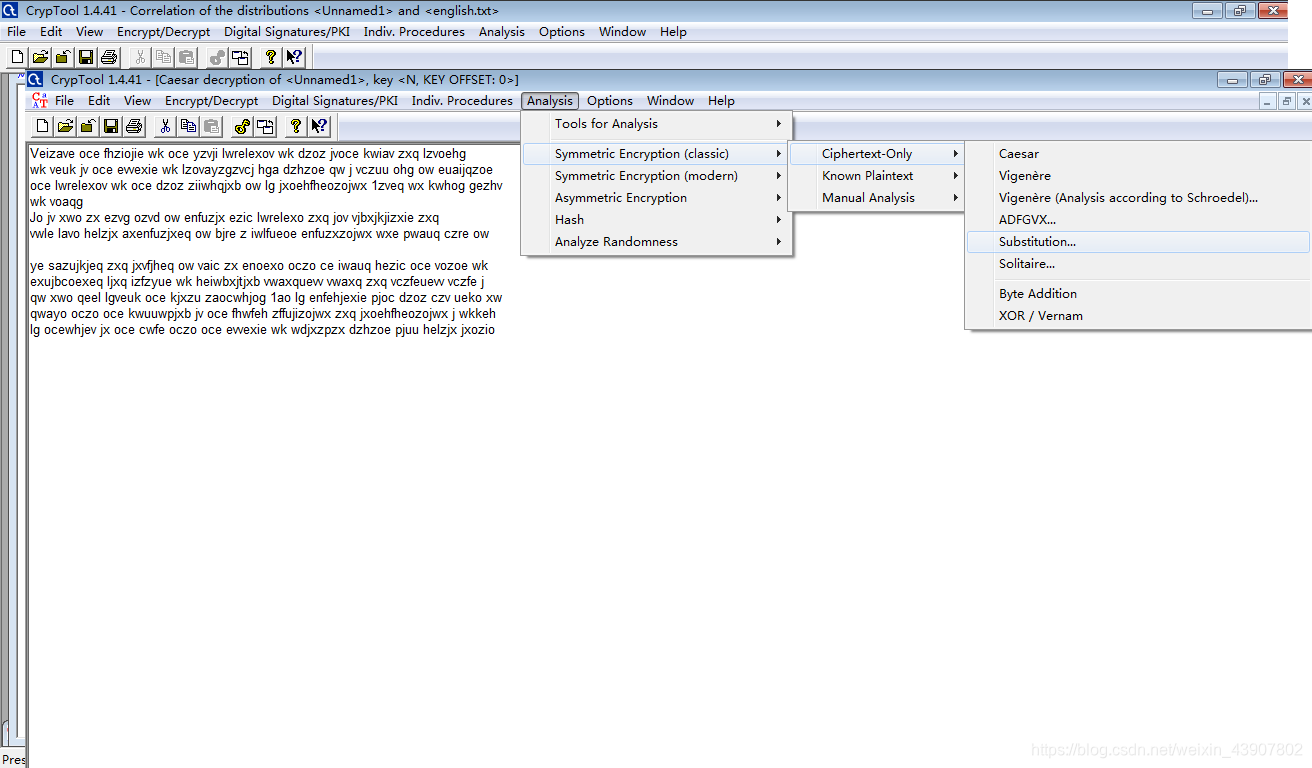Click New document icon in Correlation window toolbar
The width and height of the screenshot is (1312, 768).
17,57
